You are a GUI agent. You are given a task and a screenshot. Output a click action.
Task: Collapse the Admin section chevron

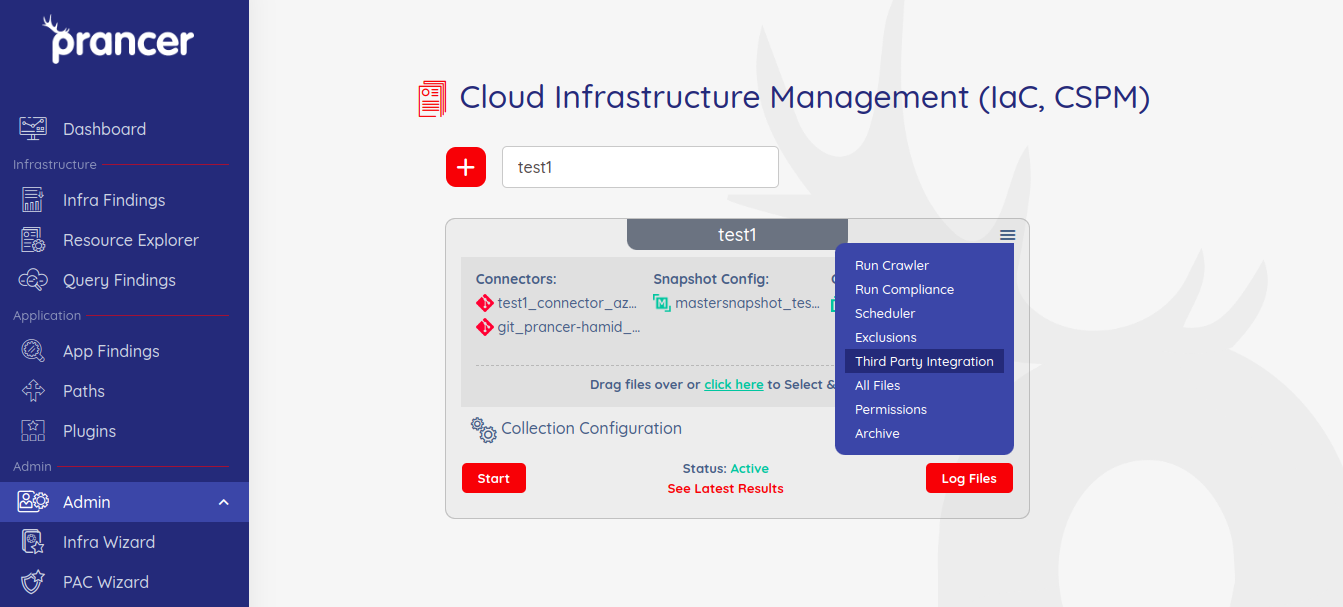coord(224,502)
